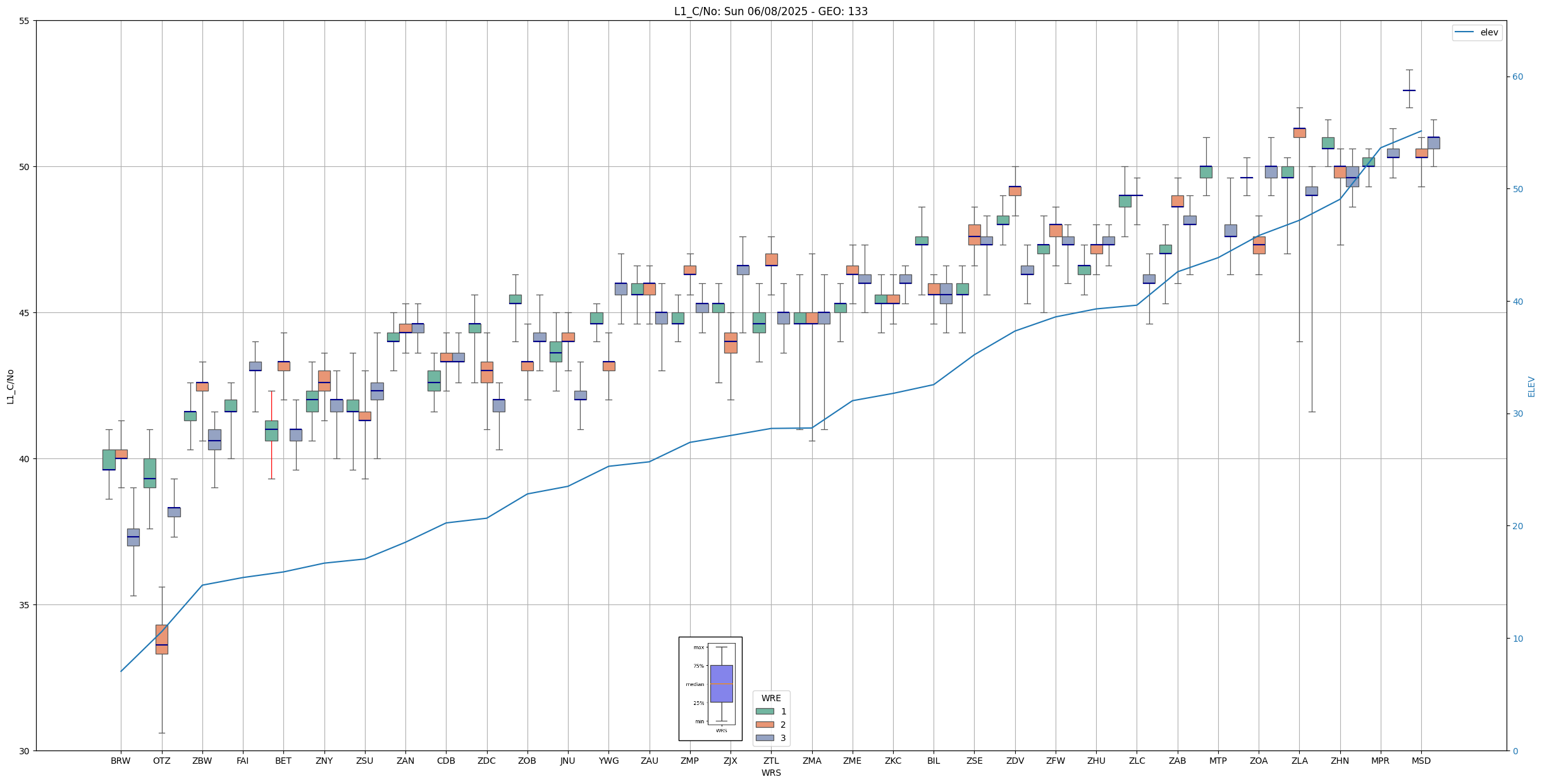1542x784 pixels.
Task: Click the ZMA station label
Action: 811,761
